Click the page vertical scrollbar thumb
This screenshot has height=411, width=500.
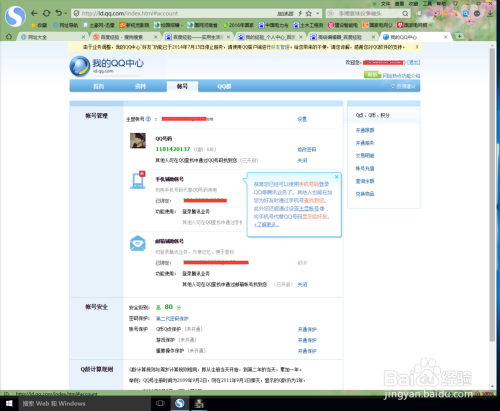492,195
